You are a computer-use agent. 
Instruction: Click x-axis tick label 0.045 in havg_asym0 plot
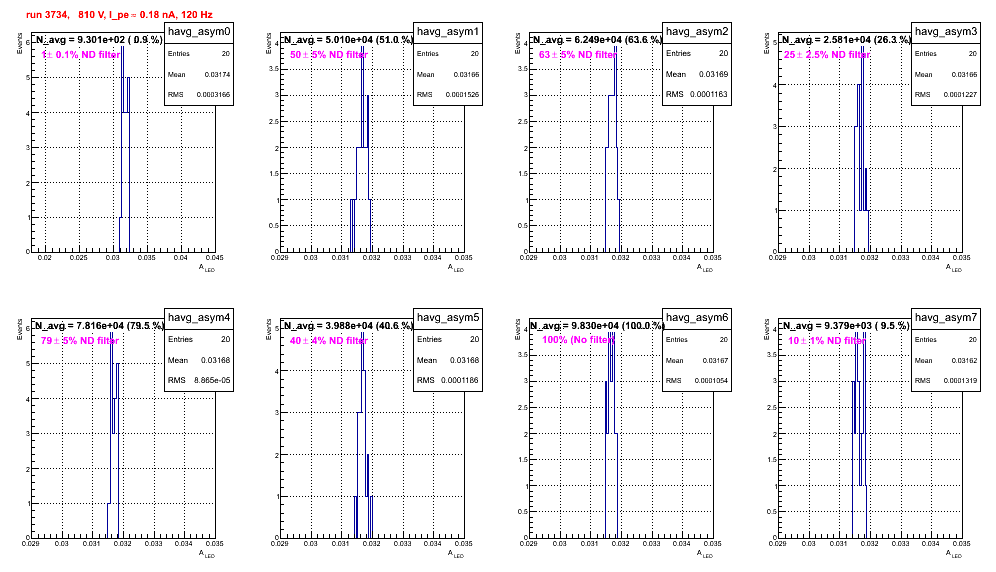tap(215, 258)
